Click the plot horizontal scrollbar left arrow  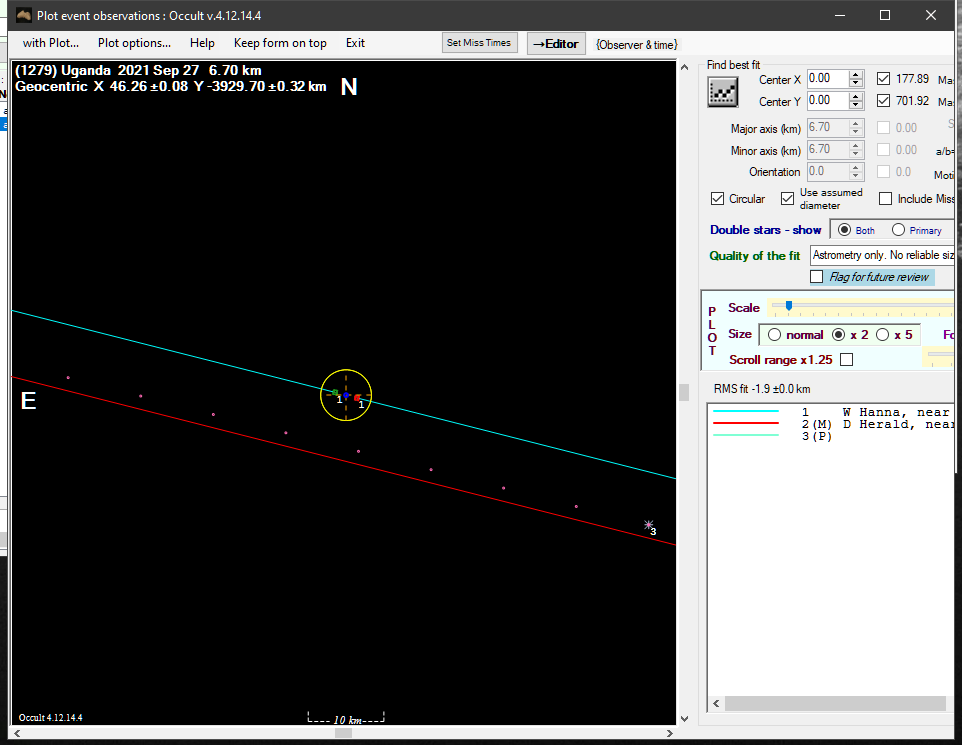click(17, 733)
